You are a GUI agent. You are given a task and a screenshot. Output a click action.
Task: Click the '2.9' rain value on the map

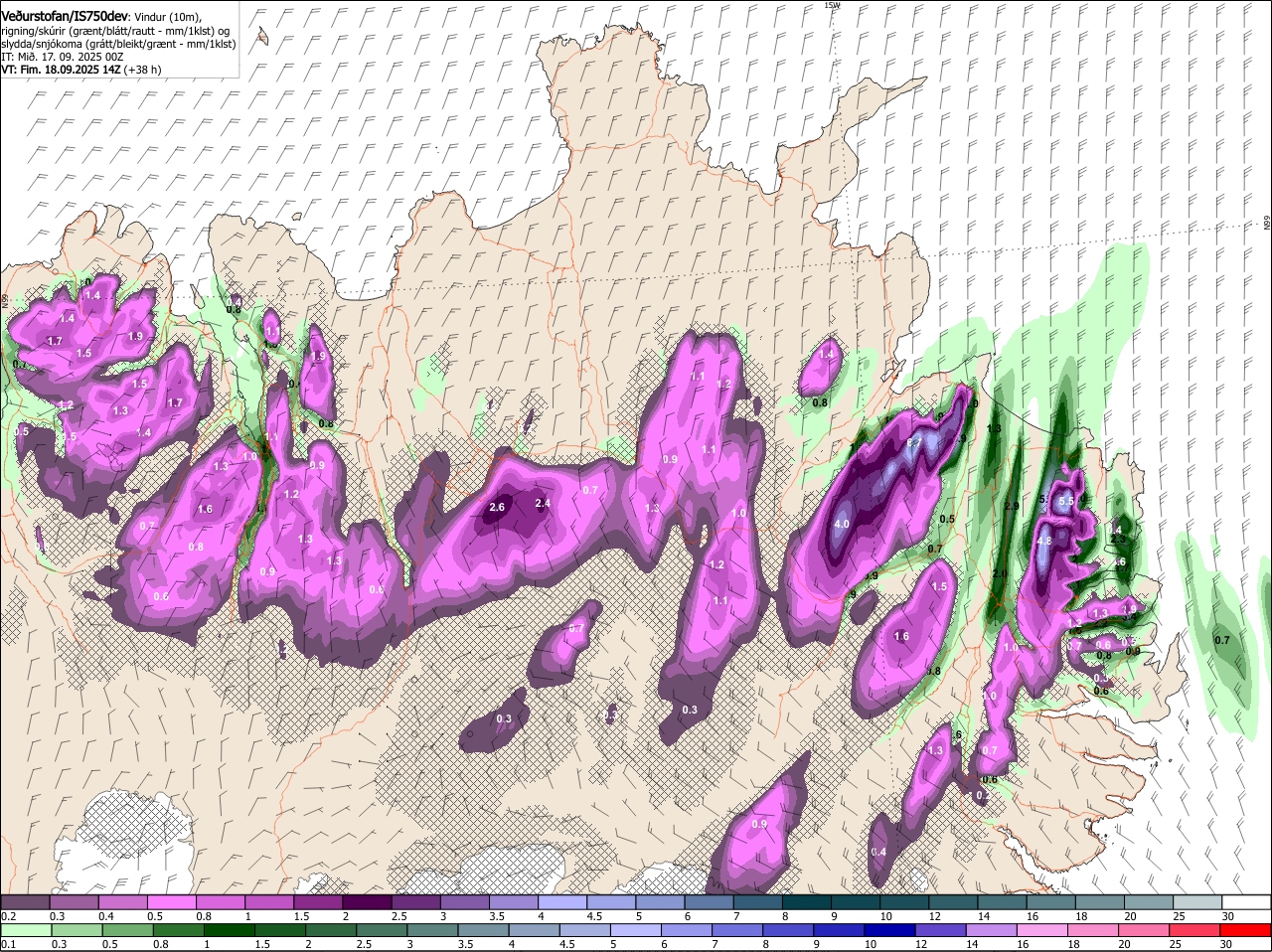(x=1012, y=506)
